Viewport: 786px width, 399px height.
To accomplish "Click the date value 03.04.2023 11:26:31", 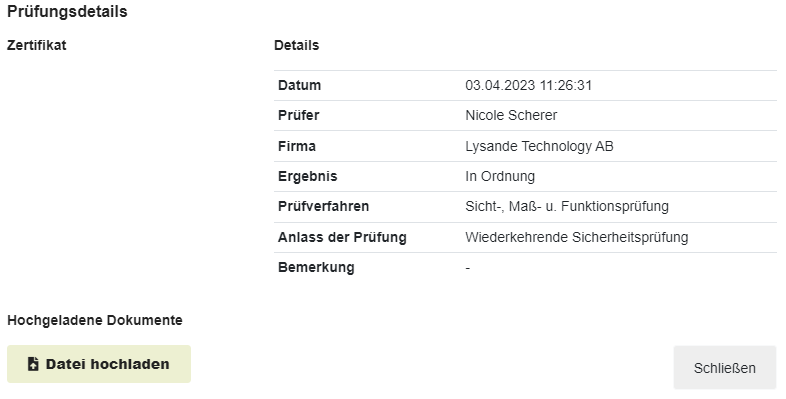I will [x=528, y=85].
